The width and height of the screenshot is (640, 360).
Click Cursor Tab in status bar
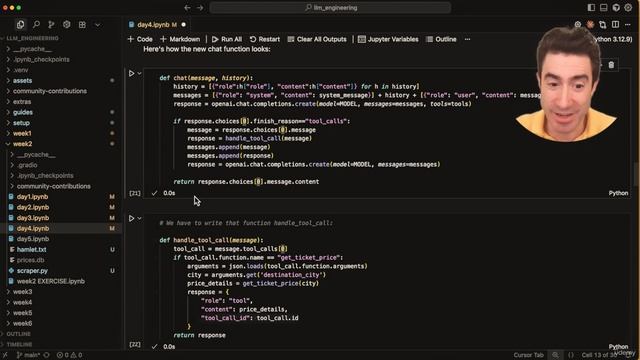[528, 355]
